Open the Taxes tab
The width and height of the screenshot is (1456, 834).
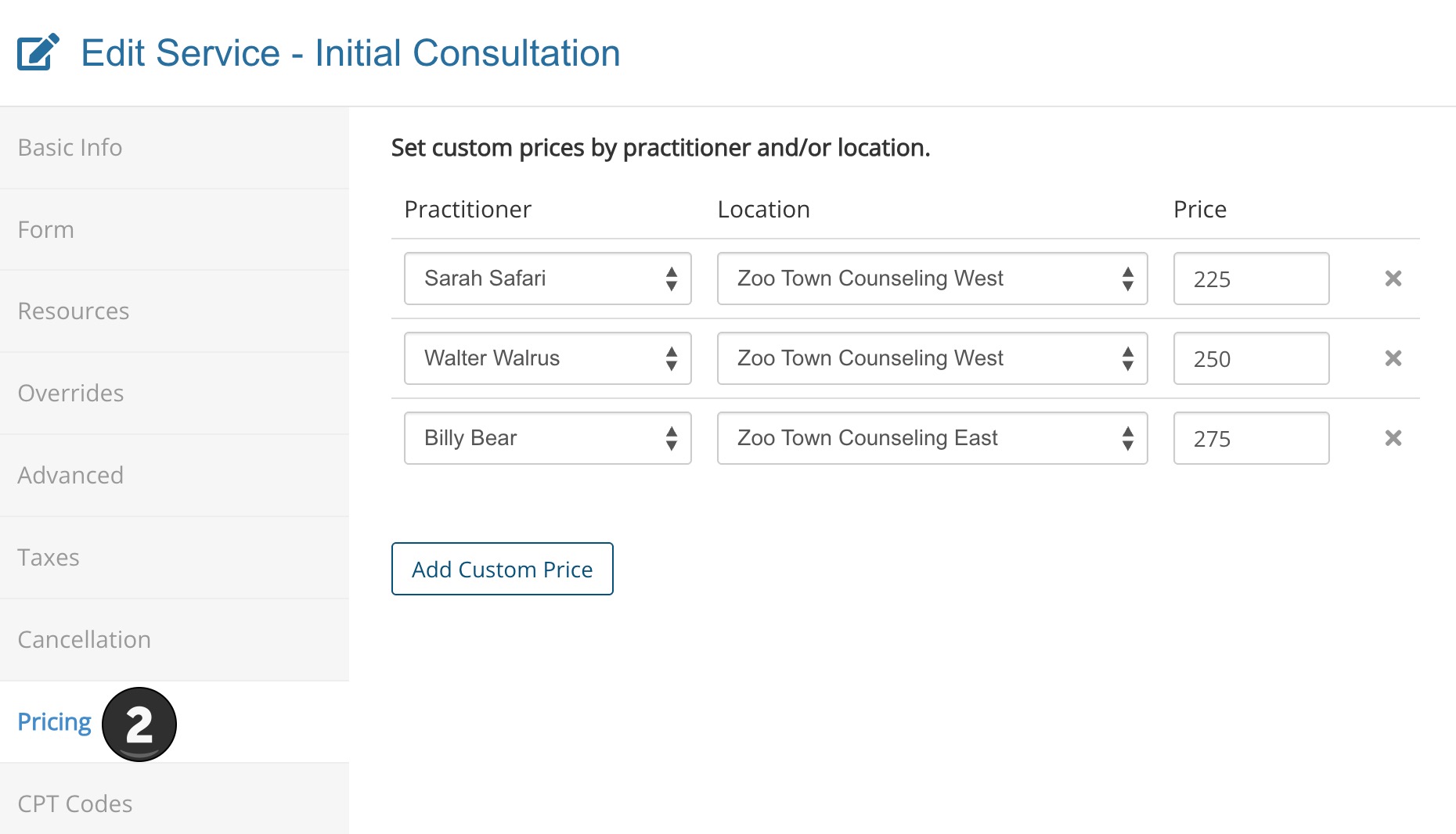point(49,558)
